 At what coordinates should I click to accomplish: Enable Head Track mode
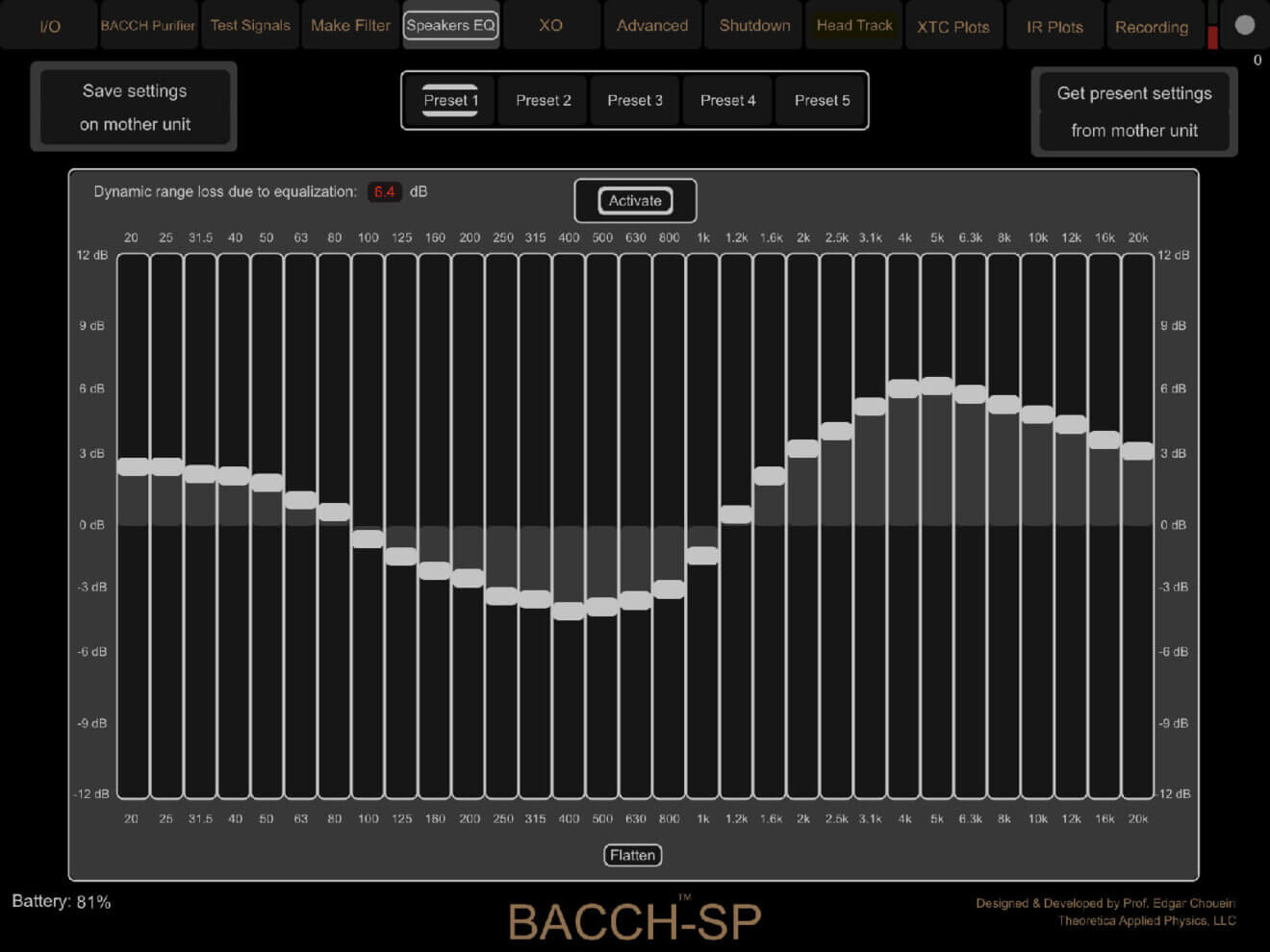pyautogui.click(x=853, y=26)
